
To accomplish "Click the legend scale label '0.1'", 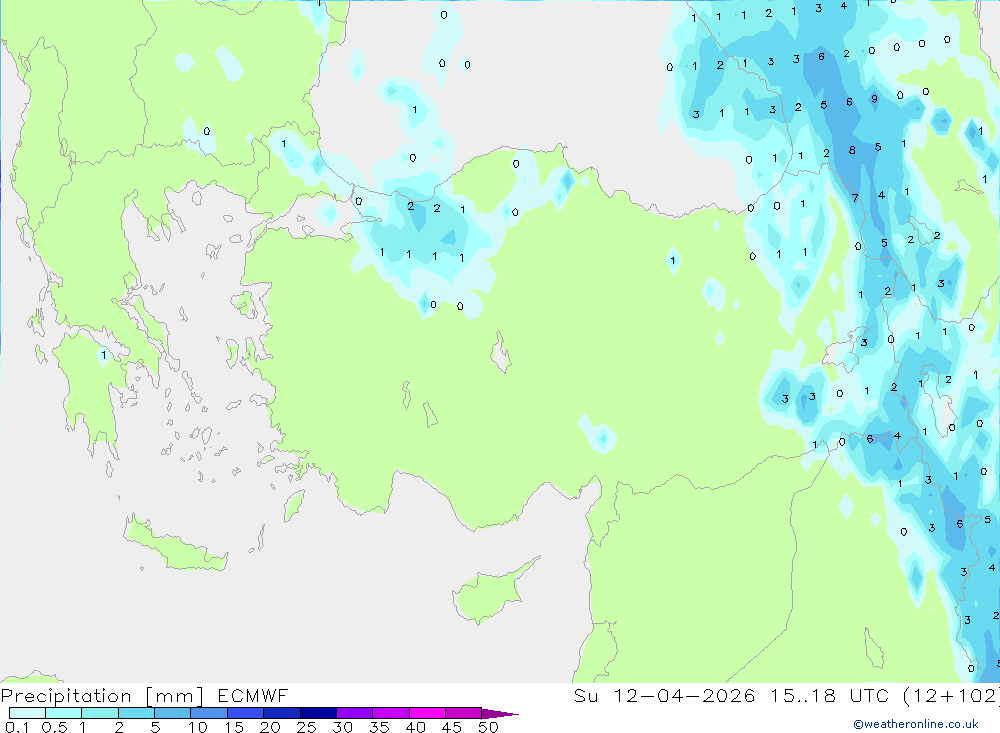I will (17, 727).
